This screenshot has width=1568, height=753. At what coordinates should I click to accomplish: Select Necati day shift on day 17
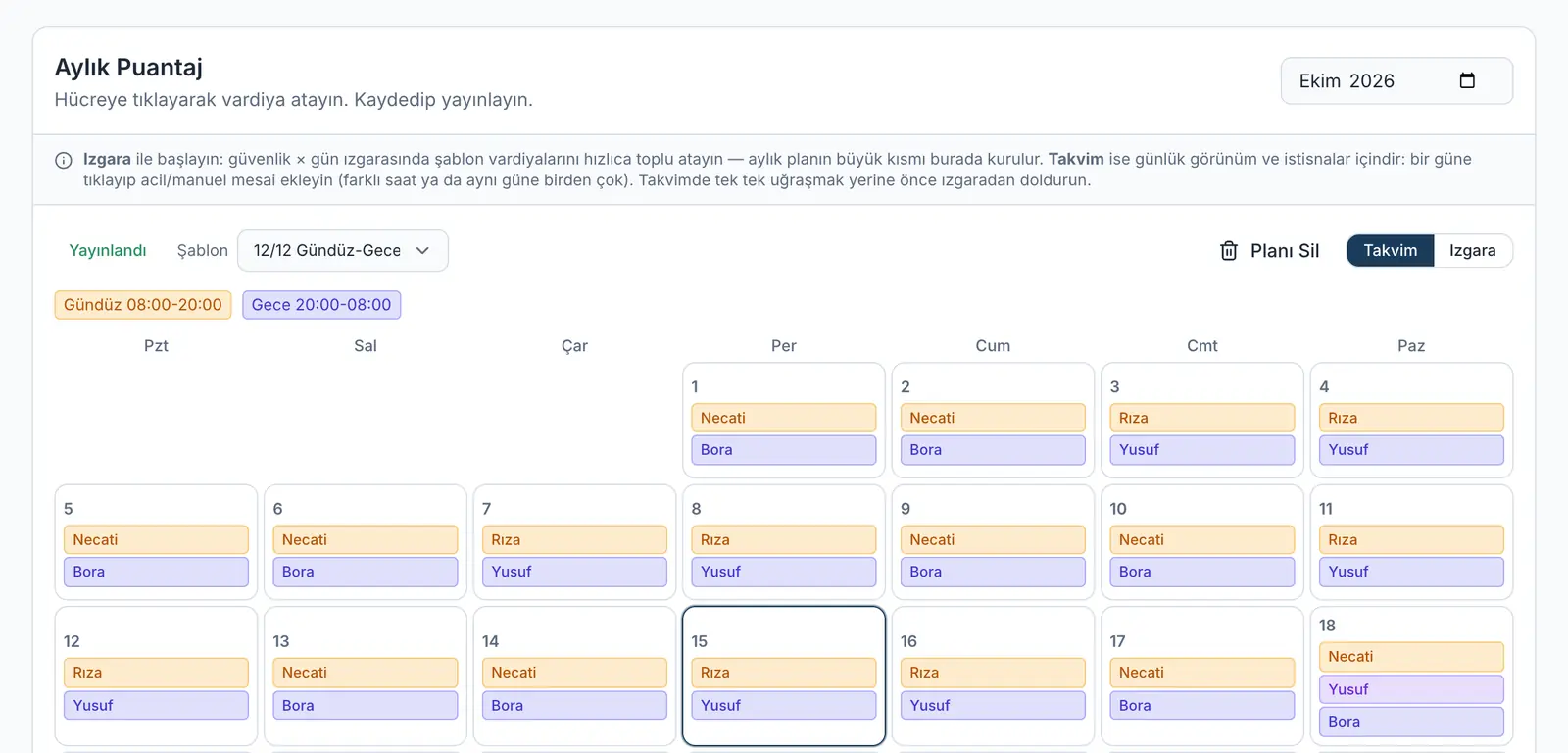[x=1202, y=673]
